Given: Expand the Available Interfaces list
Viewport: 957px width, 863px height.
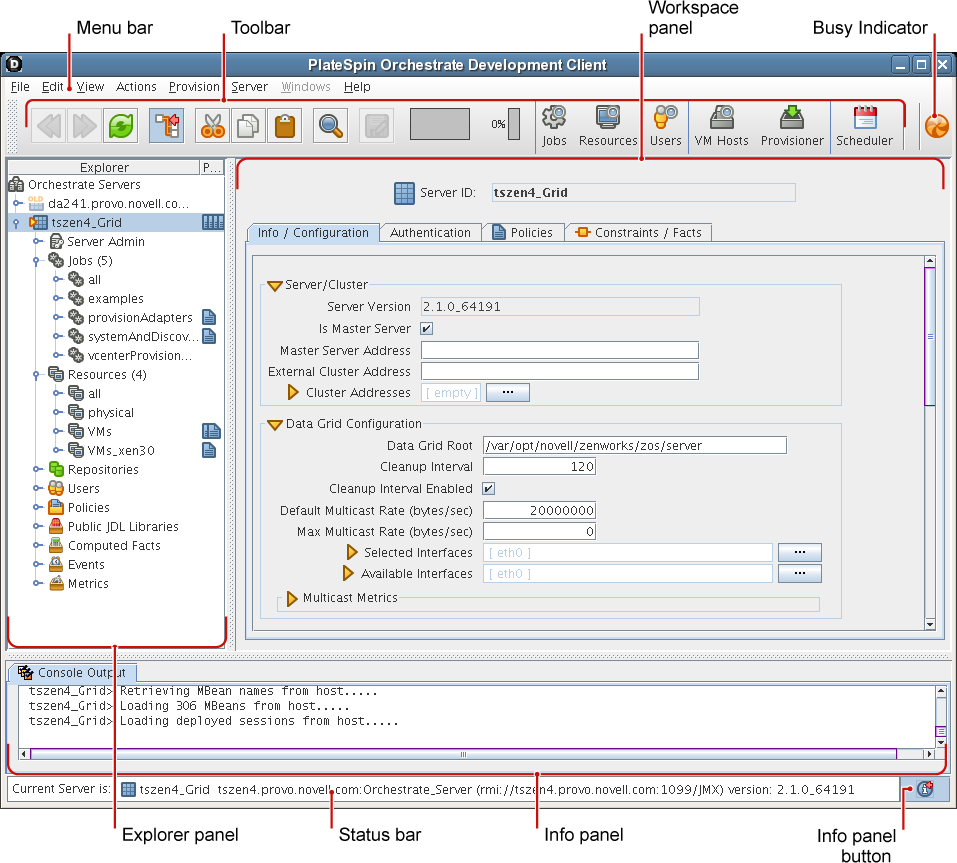Looking at the screenshot, I should pos(348,573).
